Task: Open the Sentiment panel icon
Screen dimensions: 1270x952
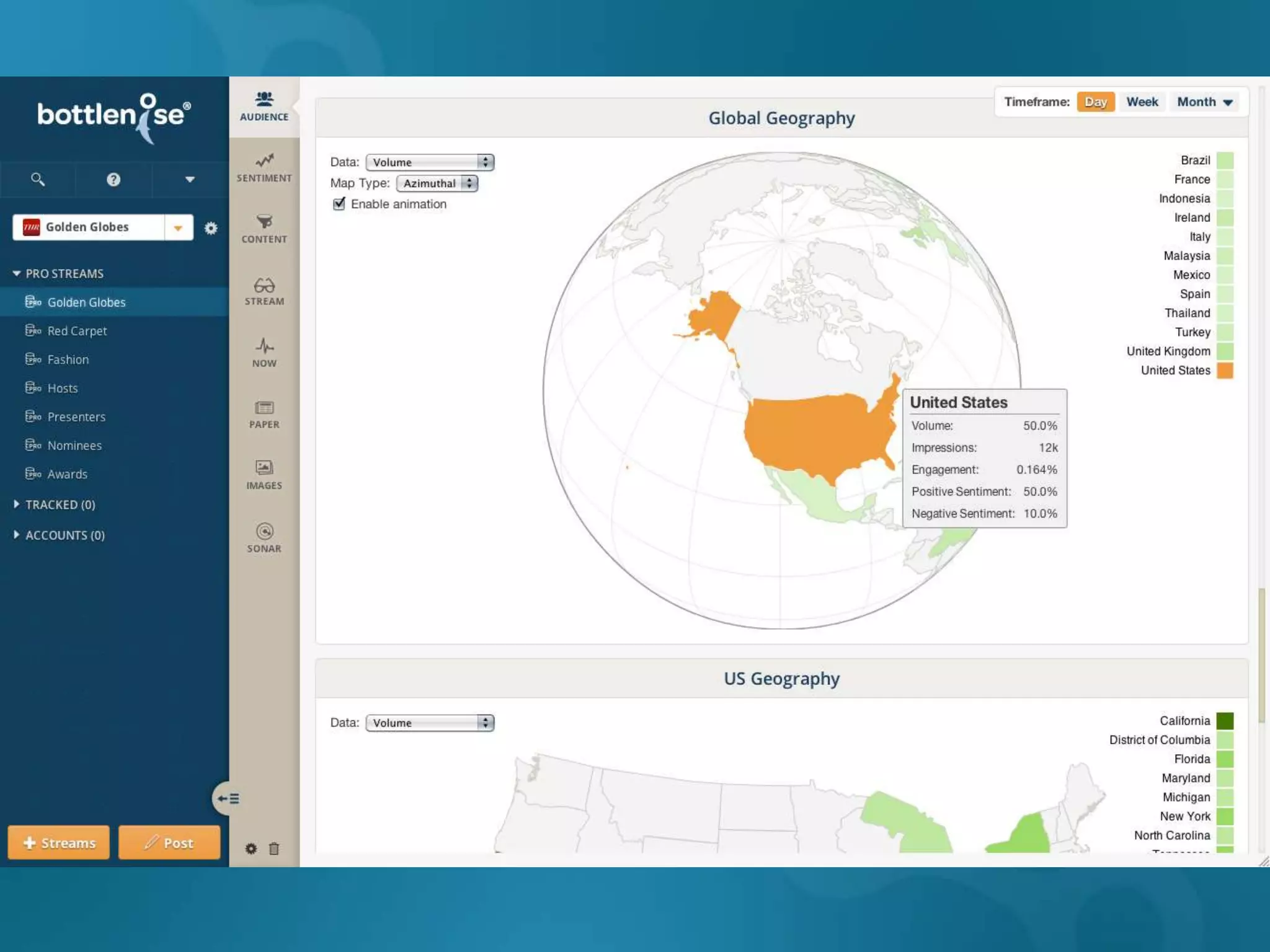Action: [x=264, y=161]
